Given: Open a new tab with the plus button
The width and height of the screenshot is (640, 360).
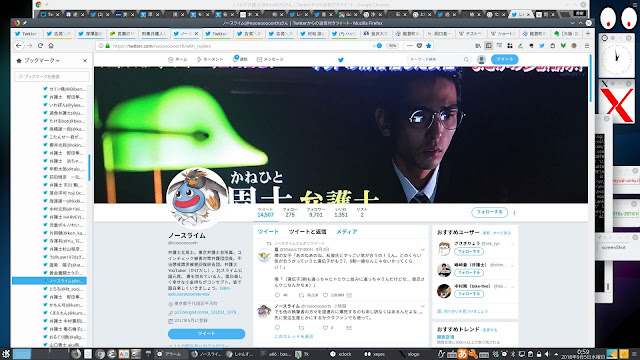Looking at the screenshot, I should (x=588, y=33).
